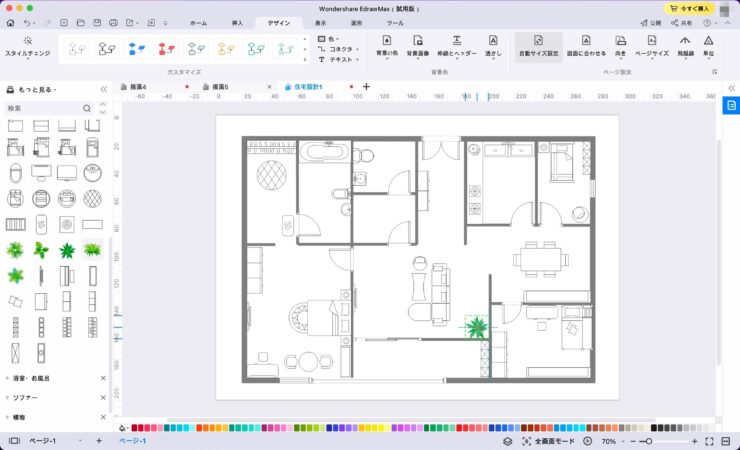Apply the red theme style thumbnail
740x450 pixels.
(167, 49)
